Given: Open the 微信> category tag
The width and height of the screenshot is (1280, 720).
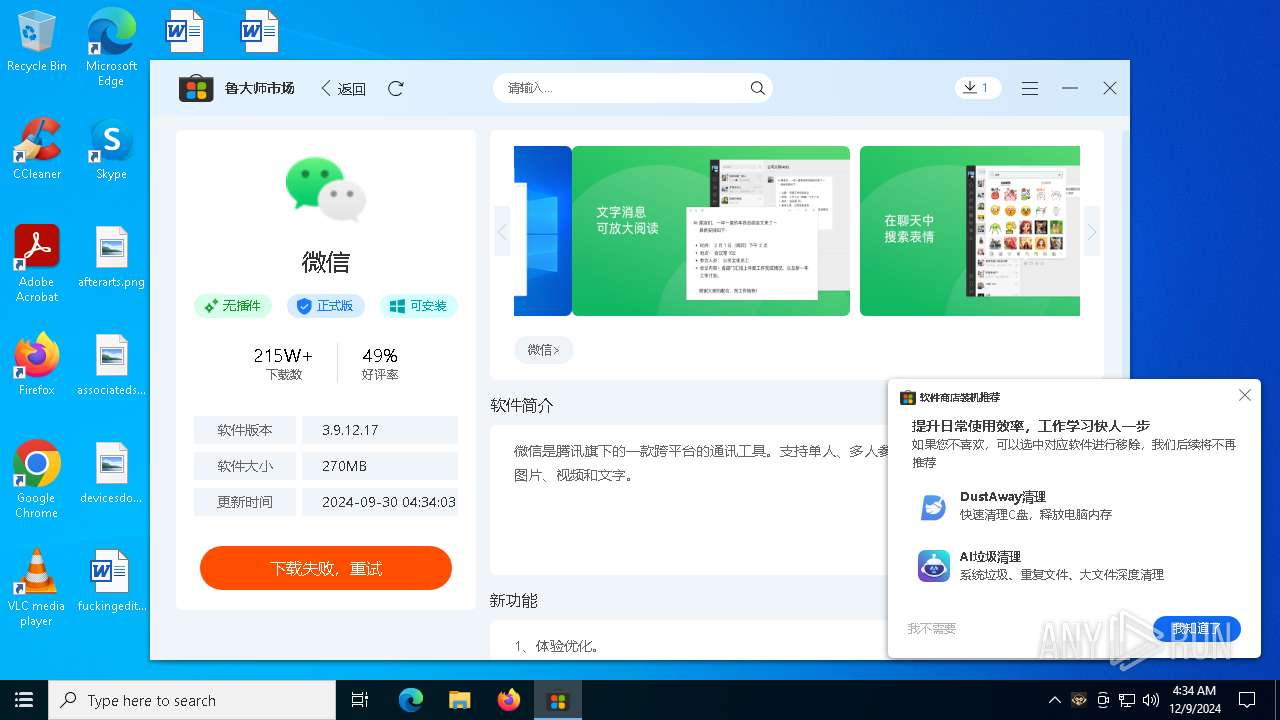Looking at the screenshot, I should point(543,350).
